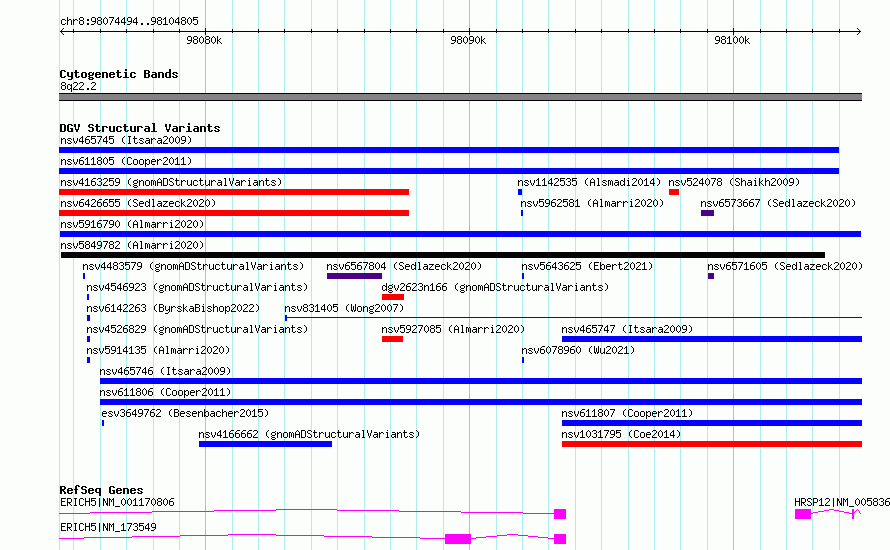Image resolution: width=890 pixels, height=550 pixels.
Task: Open the HRSP12|NM_005836 gene label
Action: tap(842, 502)
